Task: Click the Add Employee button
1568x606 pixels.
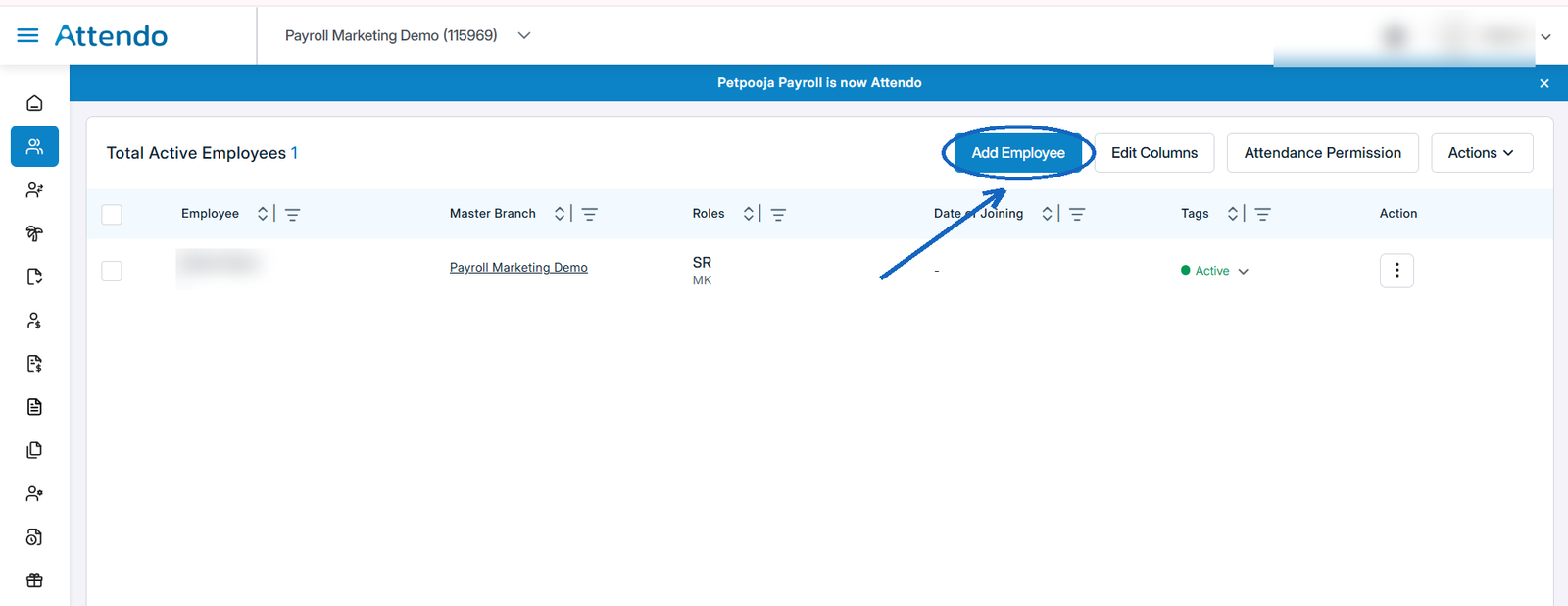Action: (x=1018, y=153)
